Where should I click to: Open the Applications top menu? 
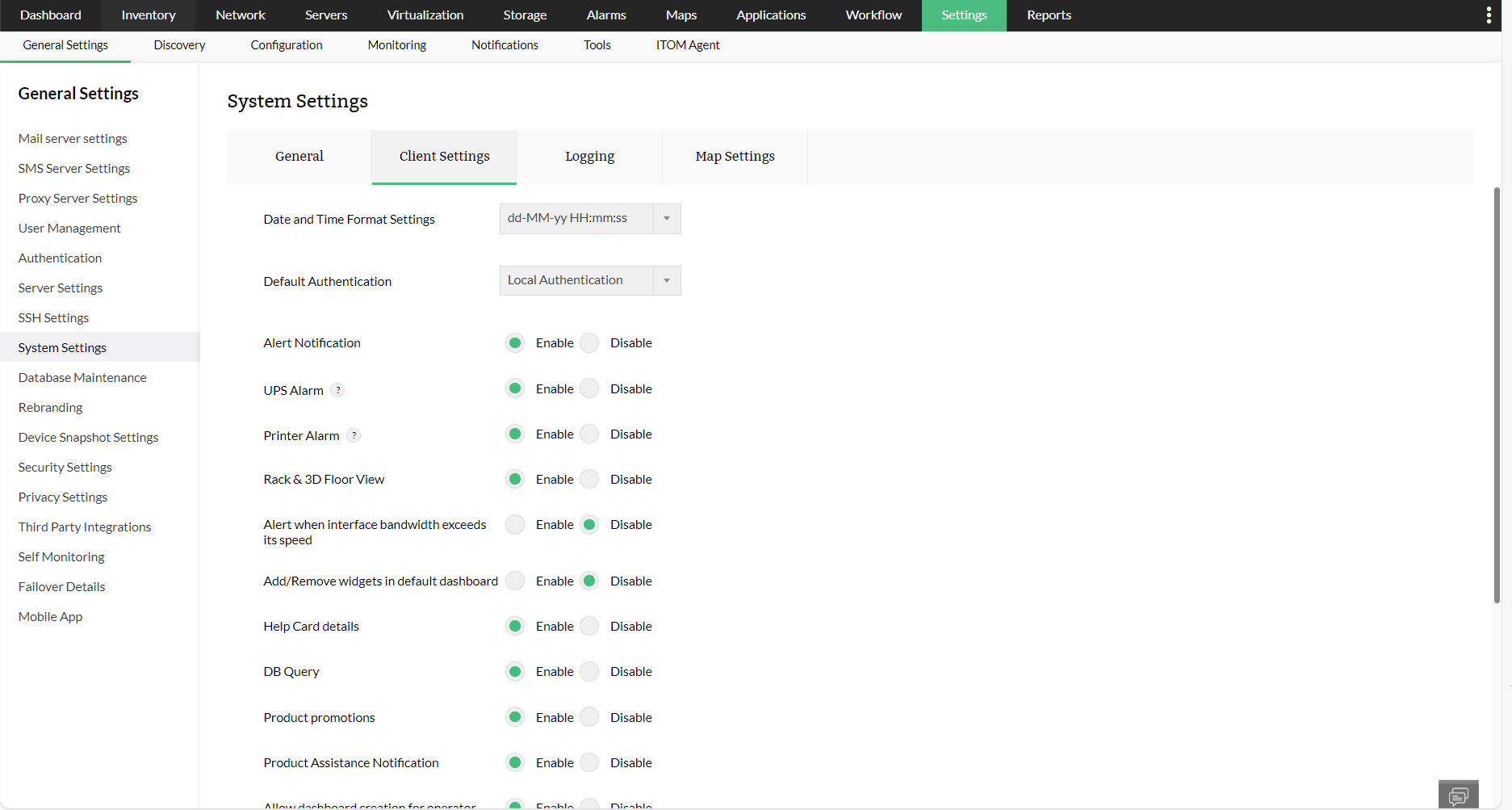click(x=771, y=15)
